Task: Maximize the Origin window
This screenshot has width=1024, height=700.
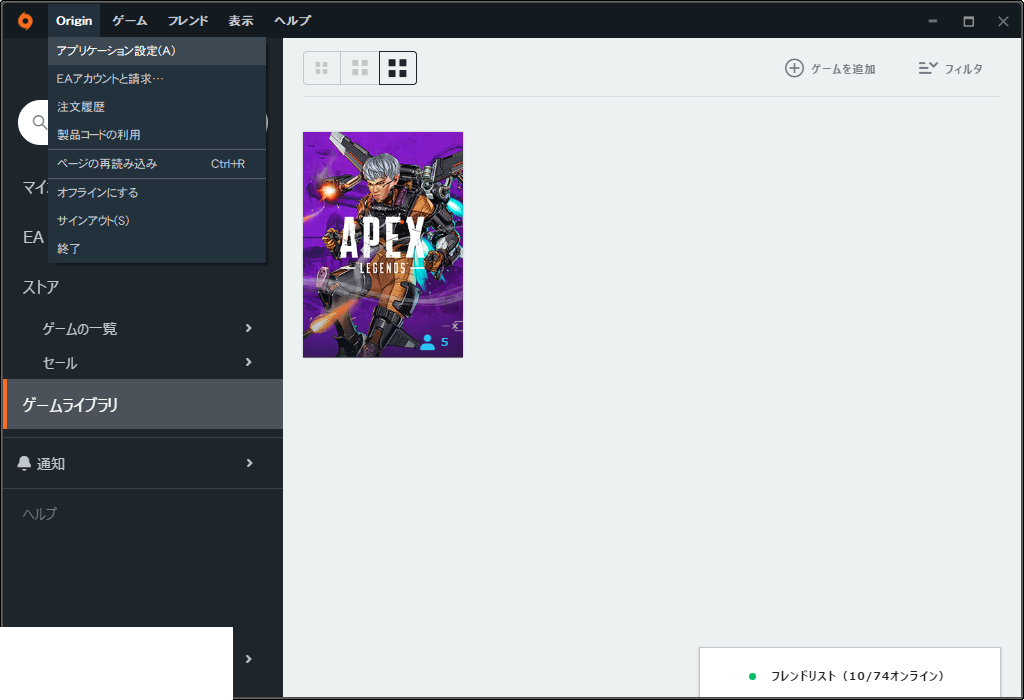Action: (x=968, y=21)
